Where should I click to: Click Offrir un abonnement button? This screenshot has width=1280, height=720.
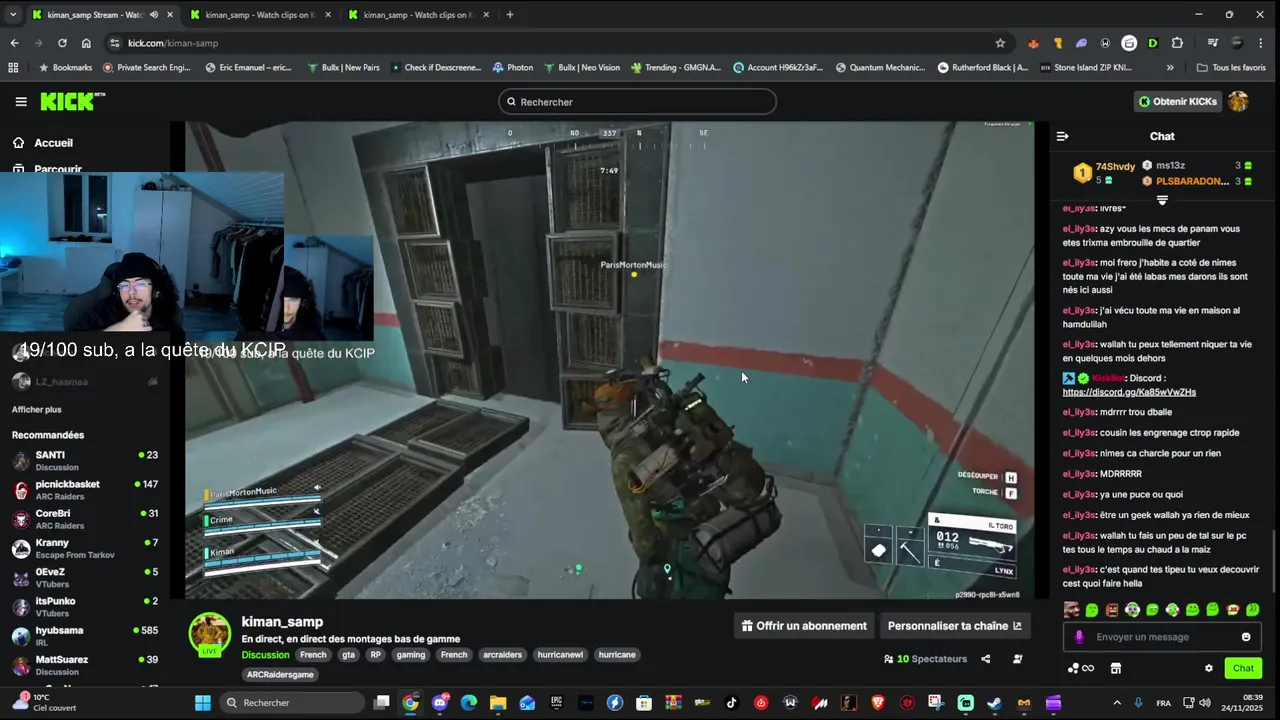coord(804,626)
